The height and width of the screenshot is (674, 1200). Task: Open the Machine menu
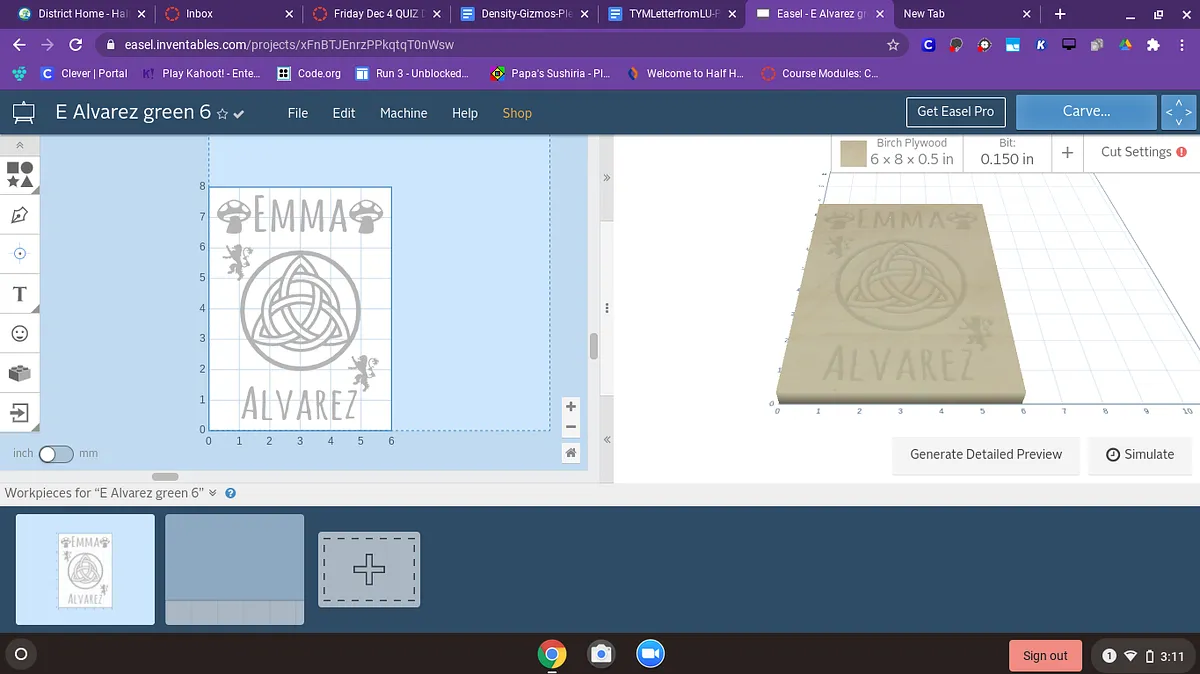tap(404, 113)
